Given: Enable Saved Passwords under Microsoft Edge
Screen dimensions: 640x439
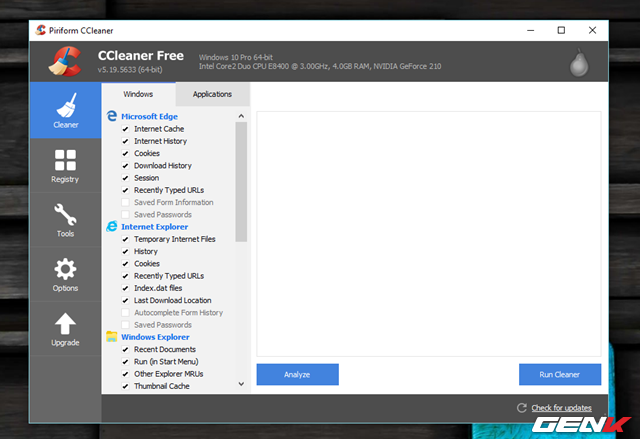Looking at the screenshot, I should click(125, 215).
